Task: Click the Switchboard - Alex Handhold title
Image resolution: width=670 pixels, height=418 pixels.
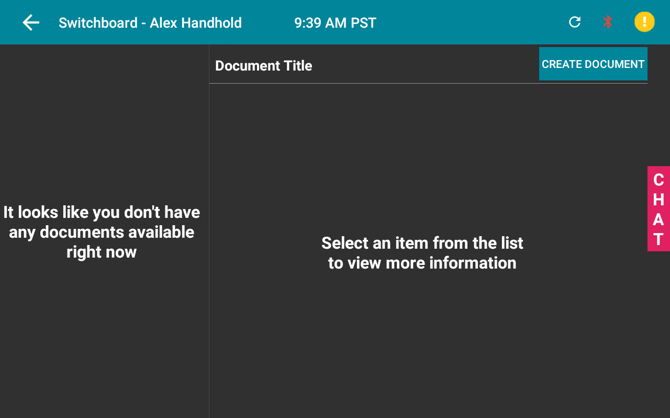Action: coord(150,23)
